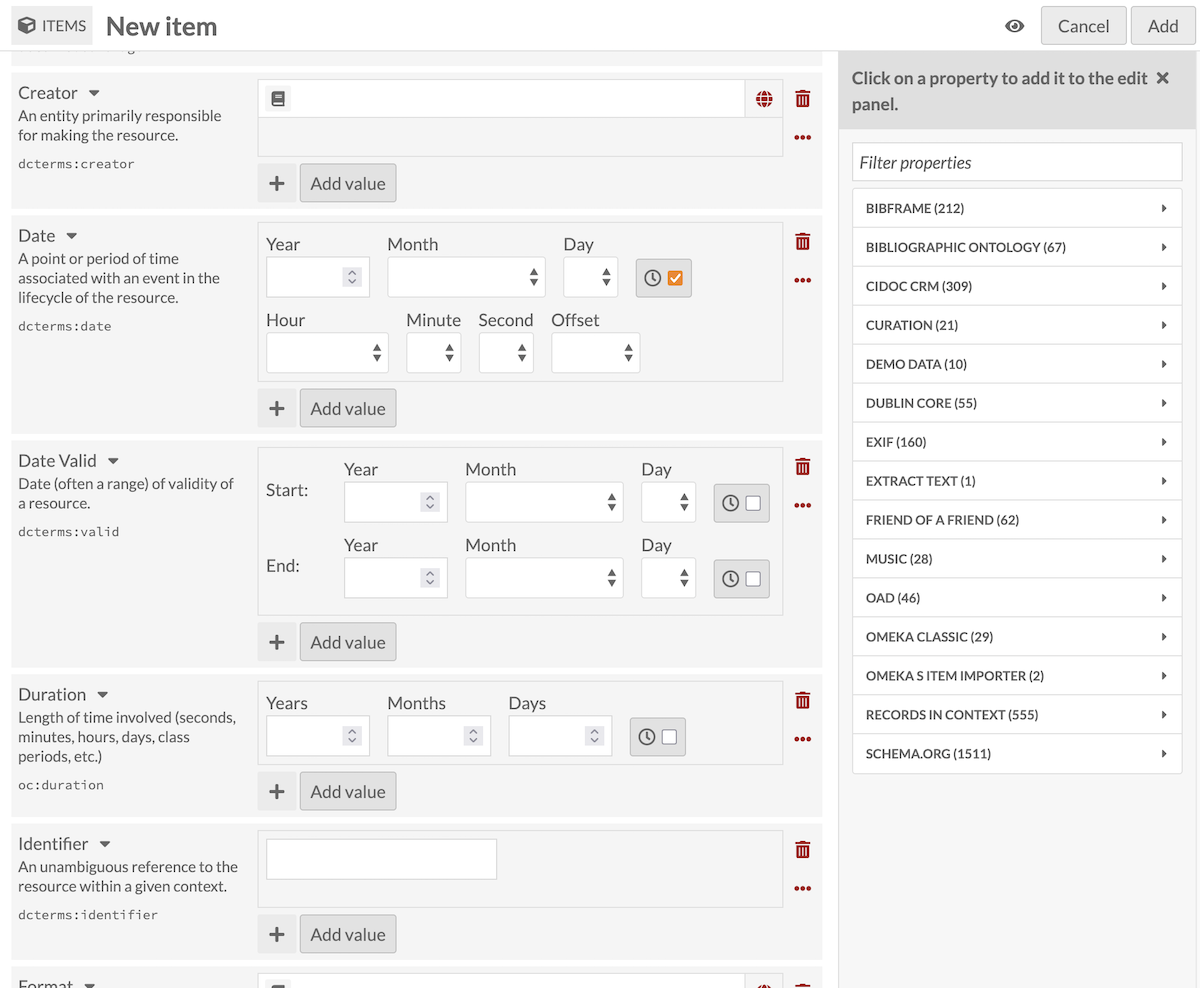Expand the BIBFRAME (212) vocabulary
This screenshot has width=1200, height=988.
[x=1017, y=208]
